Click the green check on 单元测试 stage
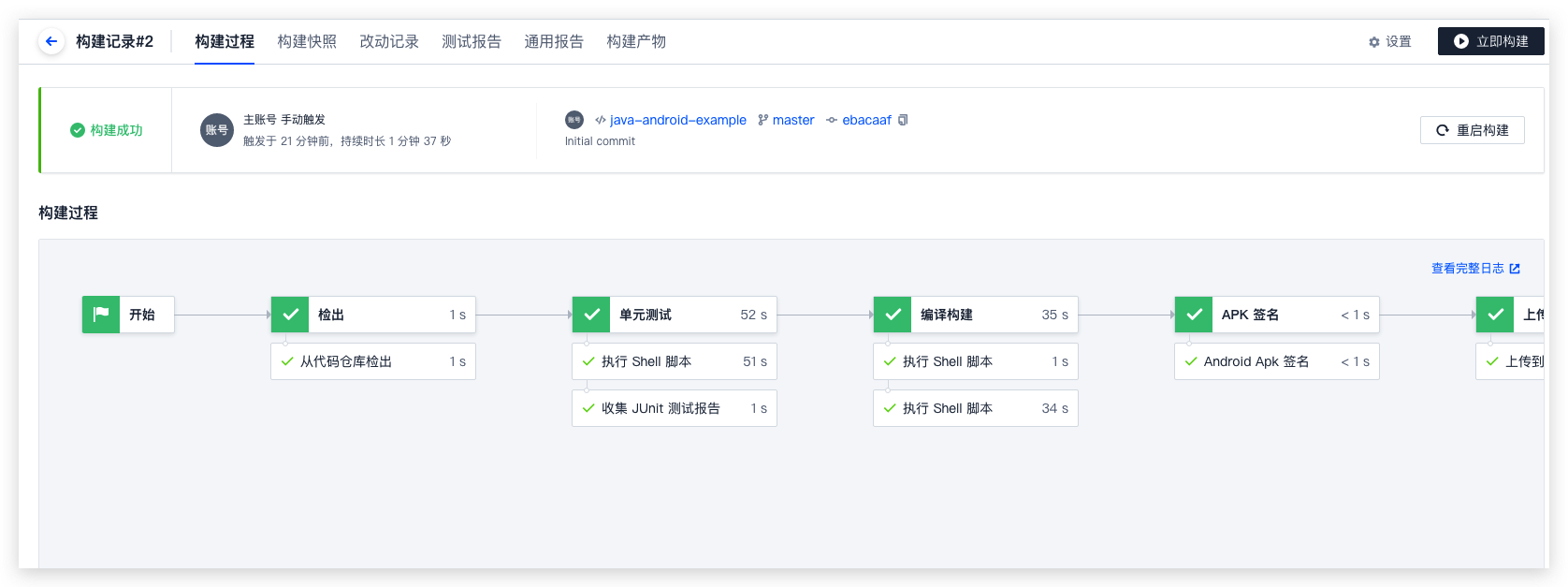 tap(591, 315)
